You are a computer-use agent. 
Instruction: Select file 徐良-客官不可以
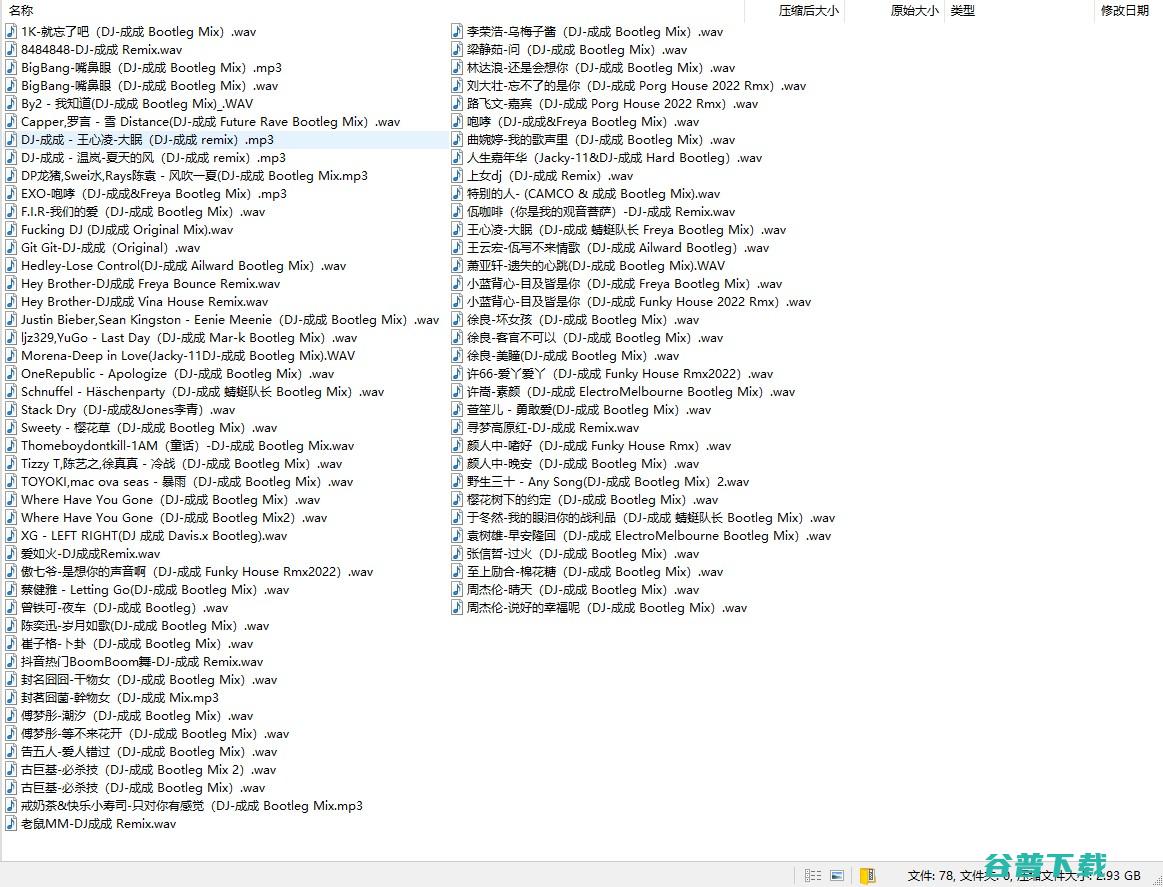coord(595,337)
